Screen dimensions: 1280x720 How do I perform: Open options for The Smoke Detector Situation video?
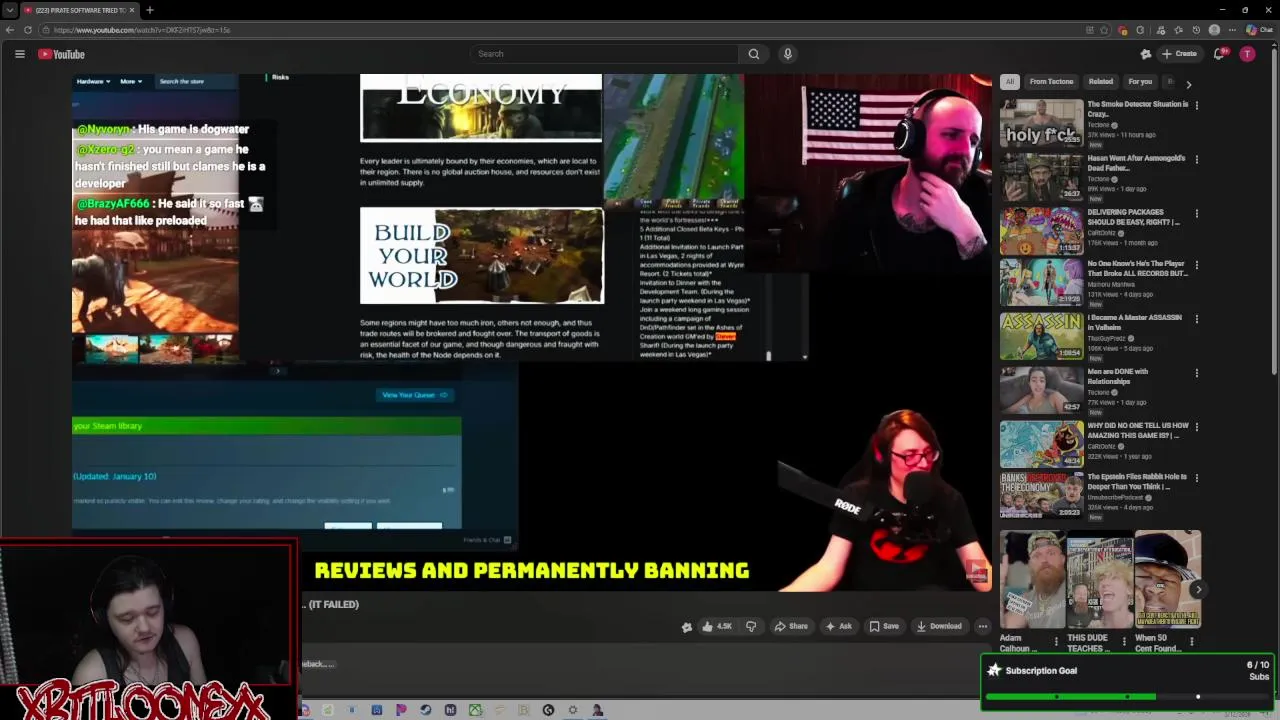1196,105
